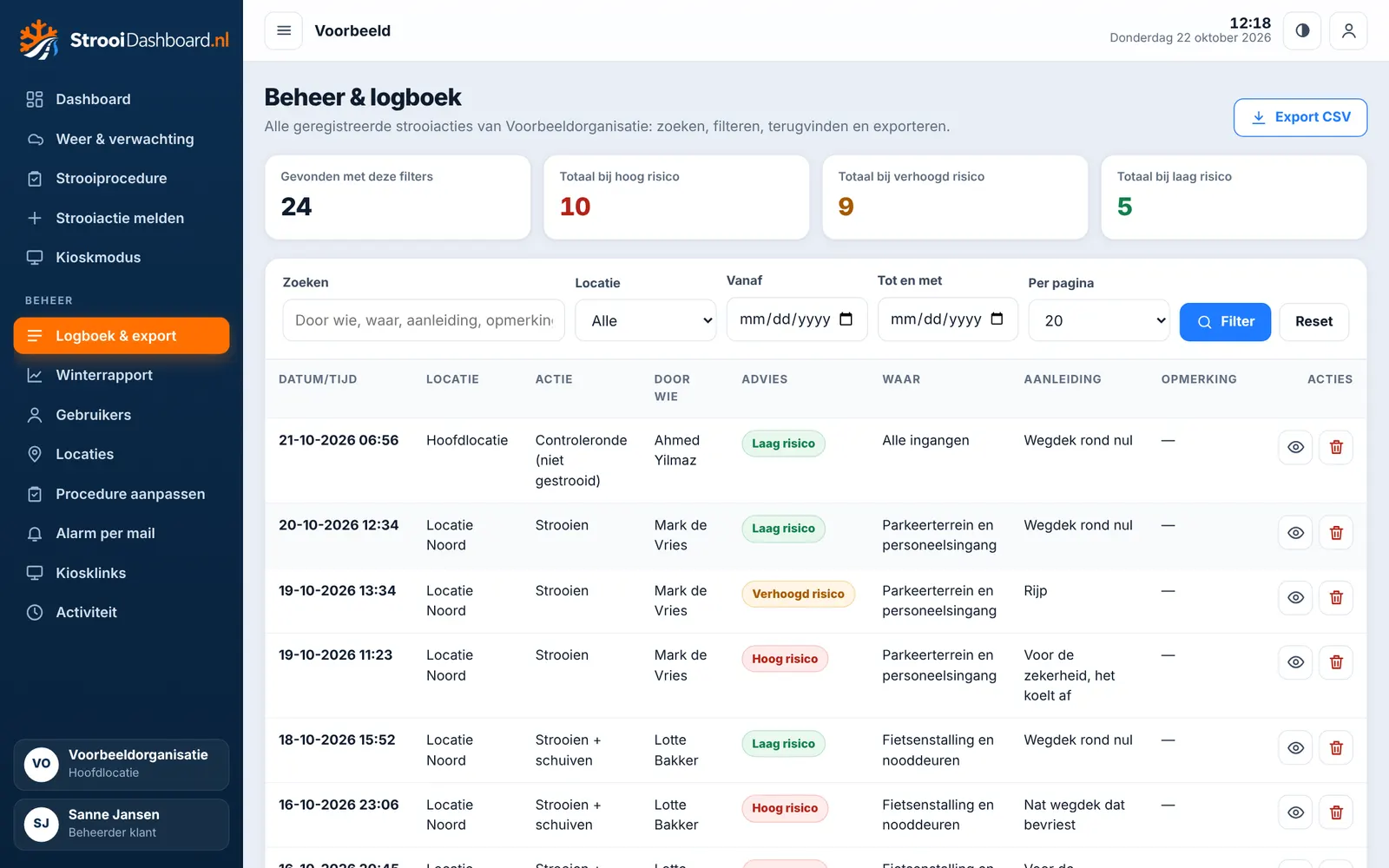Click 'Voor de zekerheid, het koelt af' cell
The width and height of the screenshot is (1389, 868).
(1070, 675)
